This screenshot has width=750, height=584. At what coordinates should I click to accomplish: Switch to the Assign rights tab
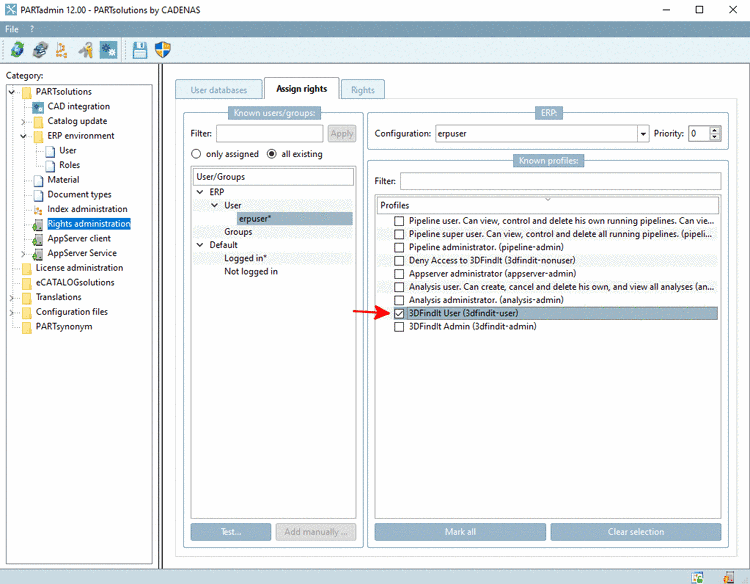point(301,88)
